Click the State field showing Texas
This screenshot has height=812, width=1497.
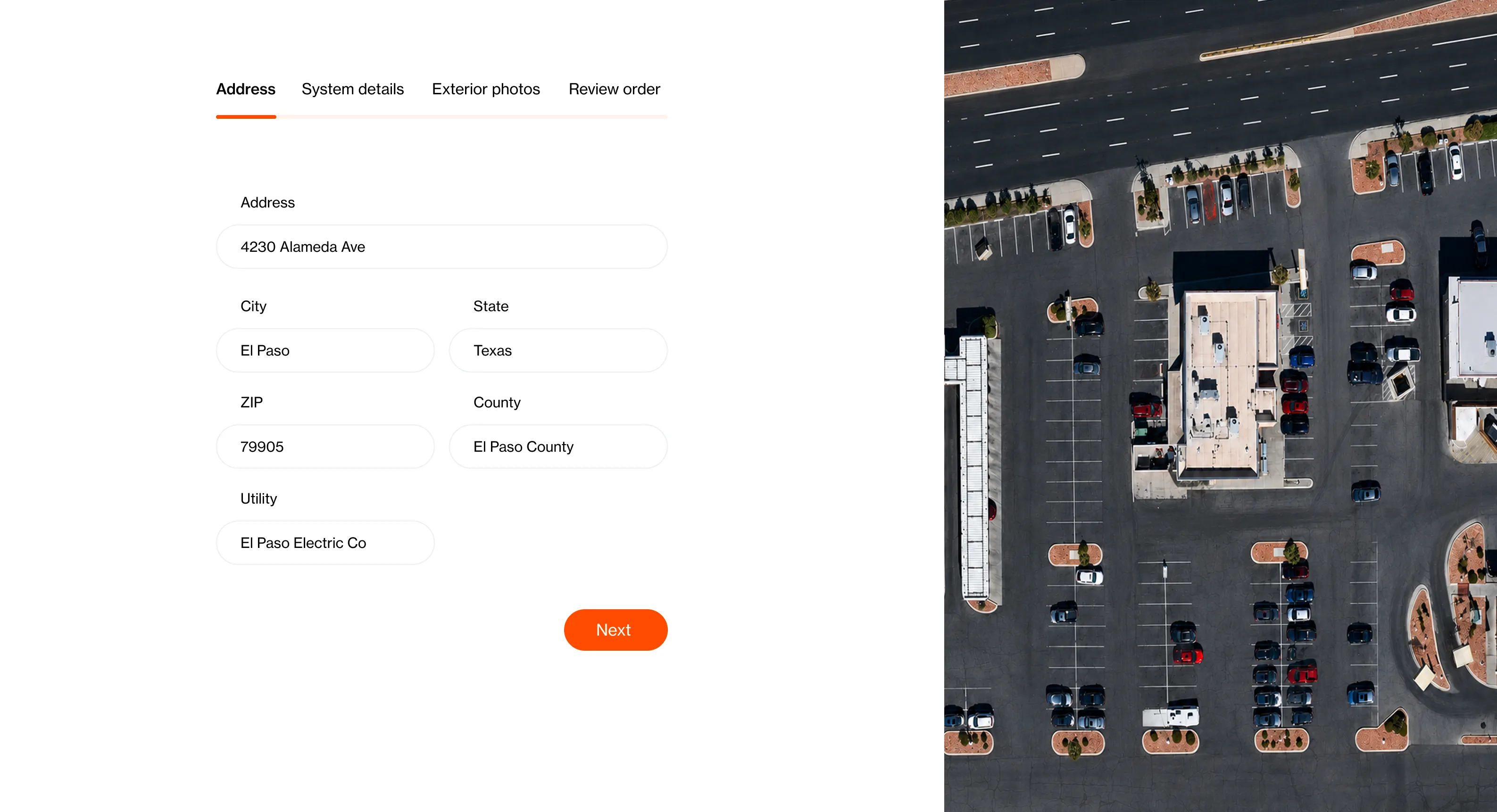558,350
